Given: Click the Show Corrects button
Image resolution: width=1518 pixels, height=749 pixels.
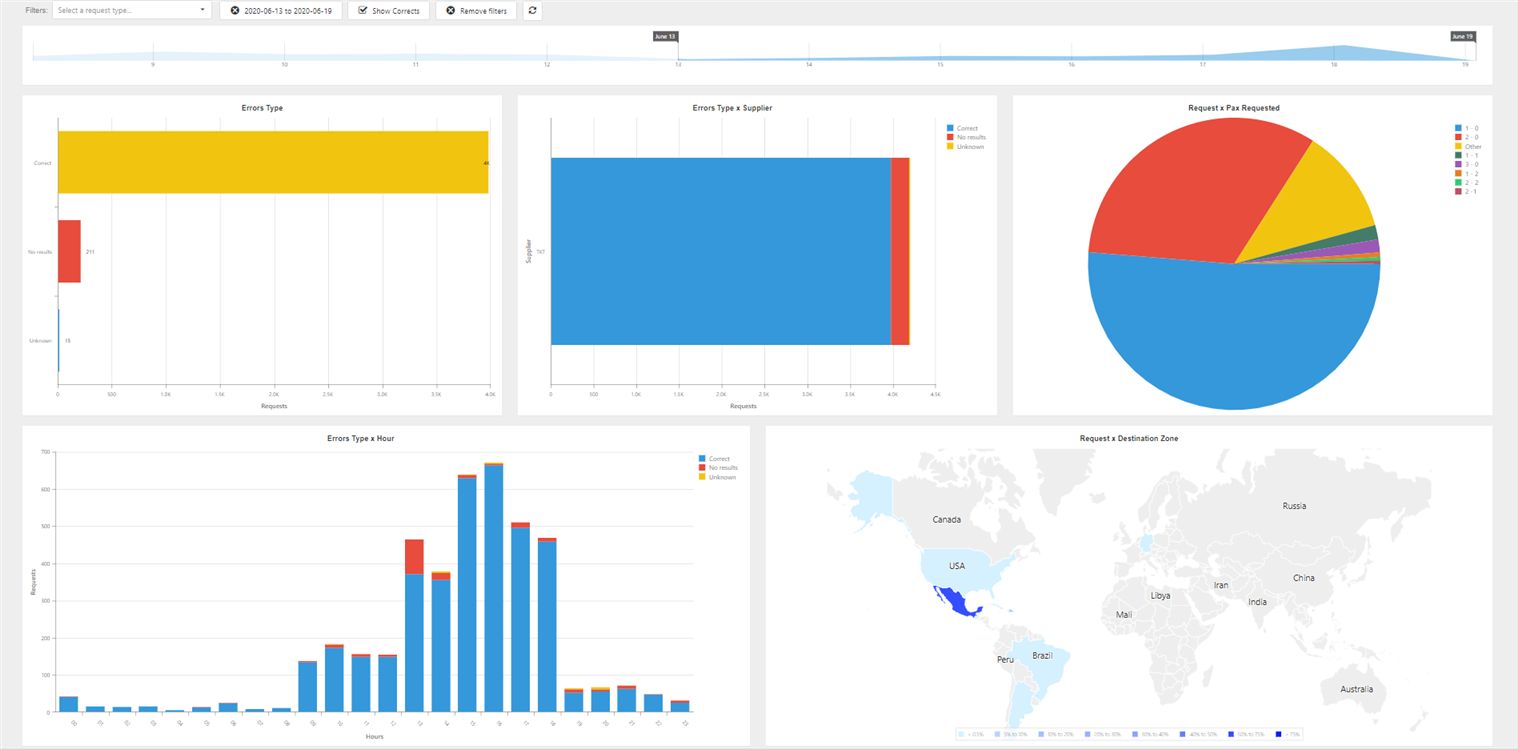Looking at the screenshot, I should 389,11.
